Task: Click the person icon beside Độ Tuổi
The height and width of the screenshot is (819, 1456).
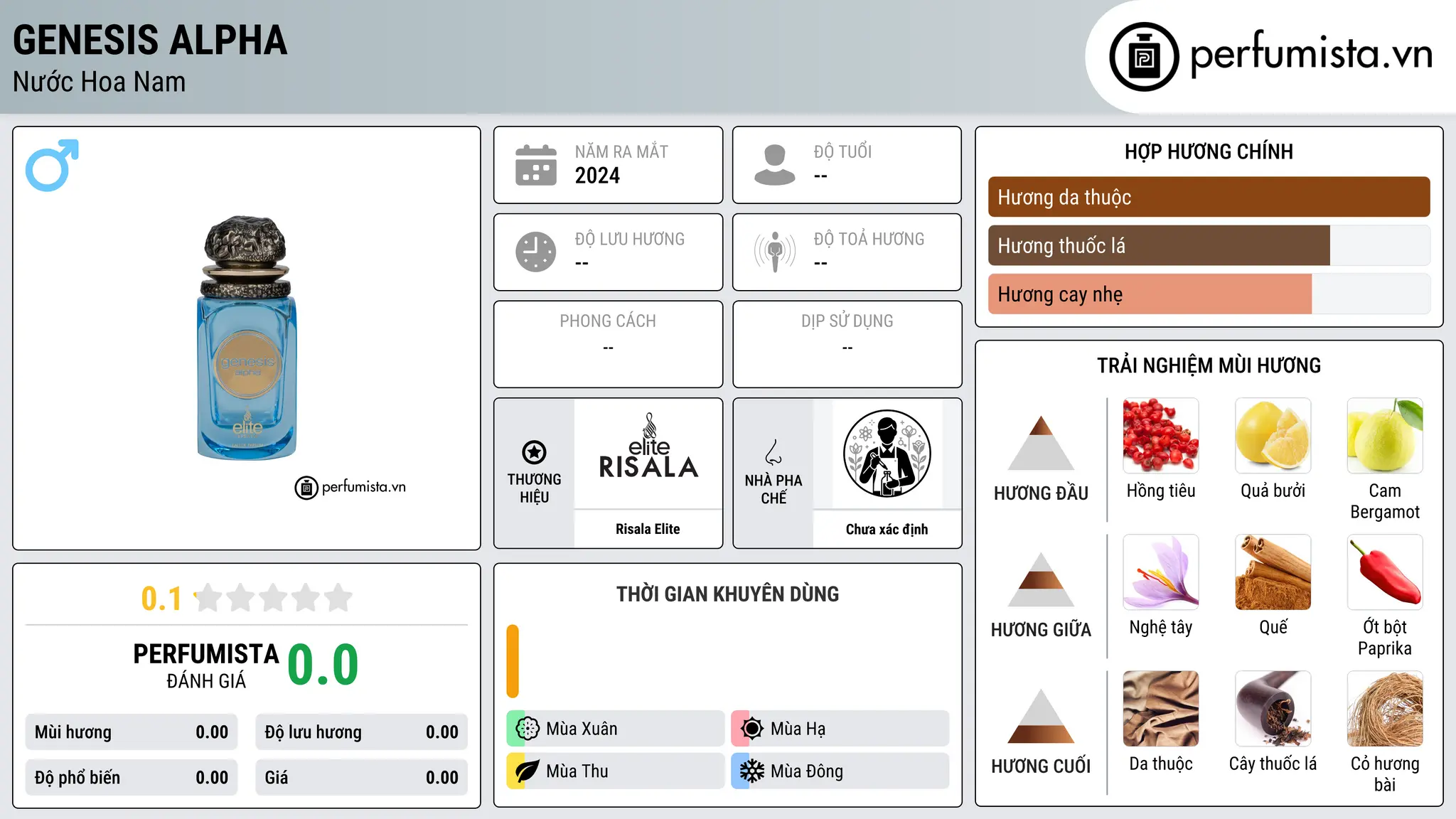Action: (775, 165)
